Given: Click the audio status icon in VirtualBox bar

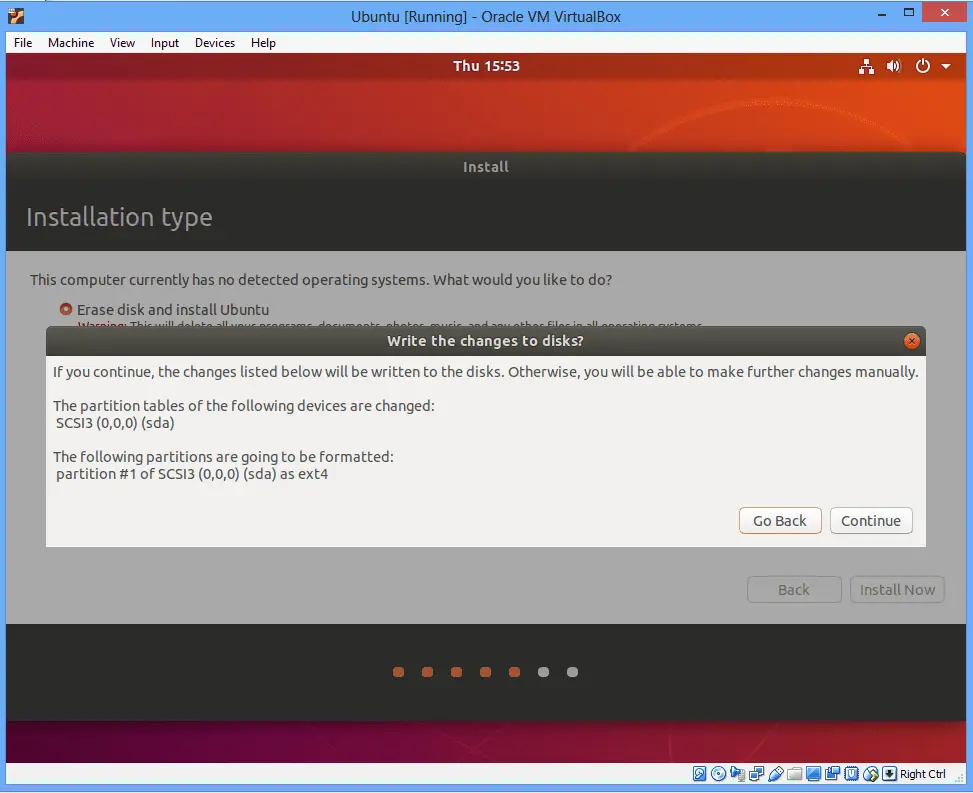Looking at the screenshot, I should coord(737,774).
